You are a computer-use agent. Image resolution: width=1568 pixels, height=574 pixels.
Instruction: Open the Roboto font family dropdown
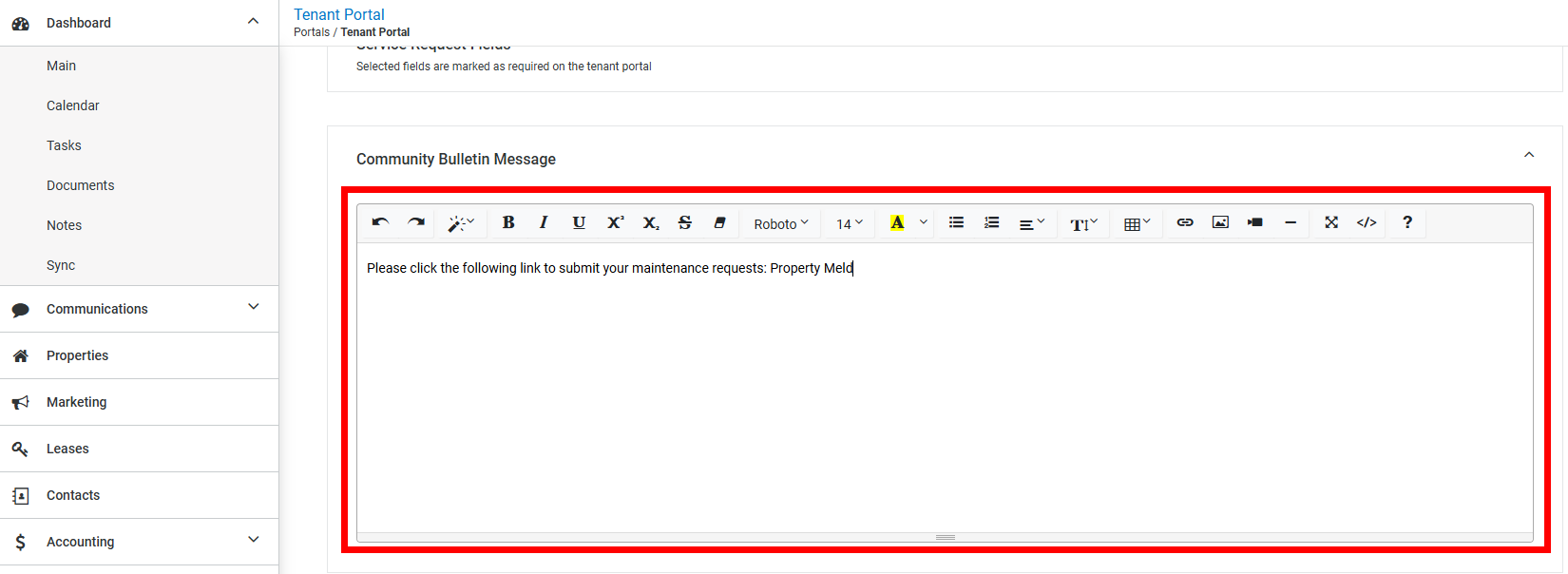coord(781,223)
